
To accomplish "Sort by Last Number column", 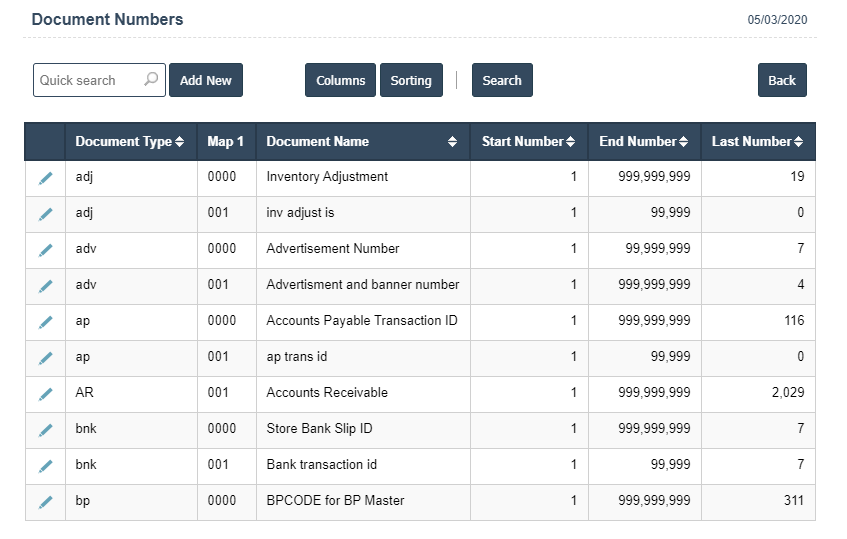I will coord(798,142).
